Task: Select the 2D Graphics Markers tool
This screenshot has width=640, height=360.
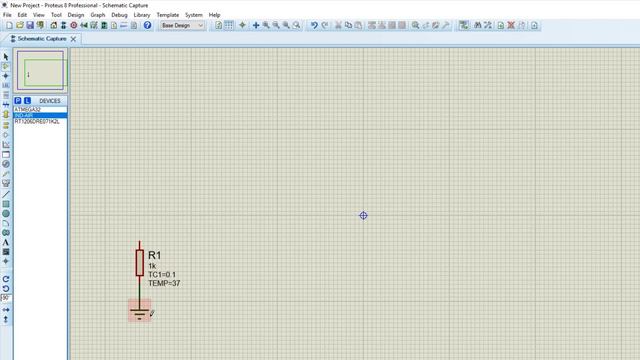Action: click(6, 261)
